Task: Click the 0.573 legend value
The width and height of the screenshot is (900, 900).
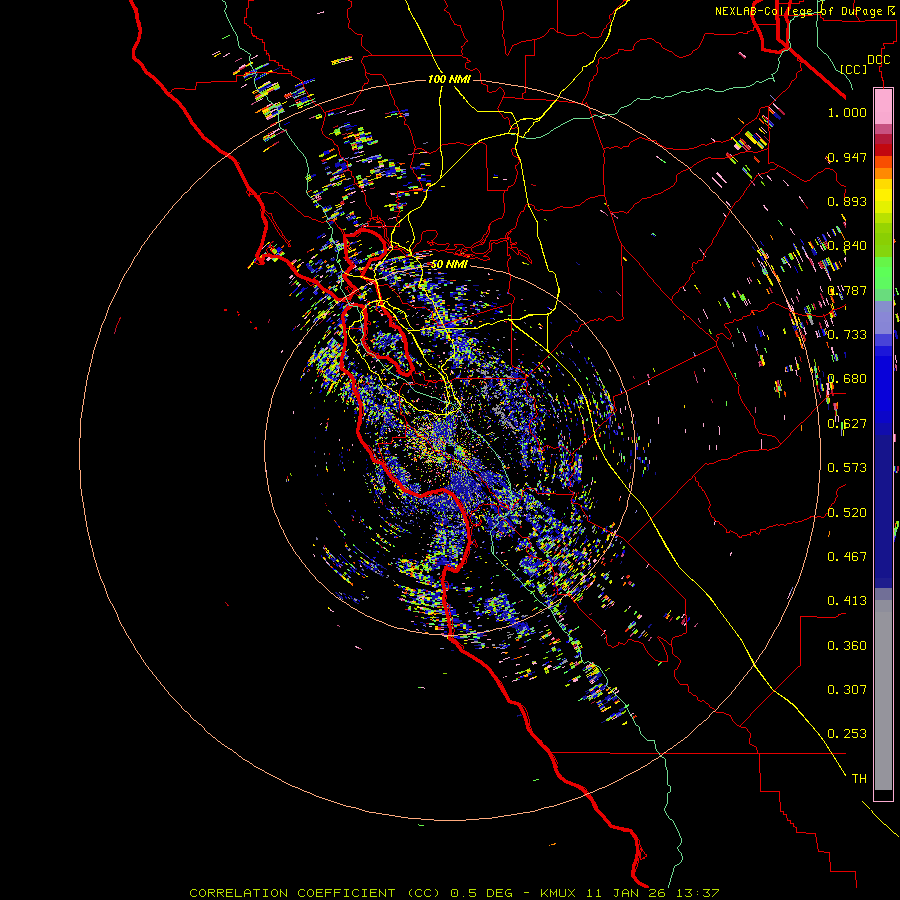Action: [847, 468]
